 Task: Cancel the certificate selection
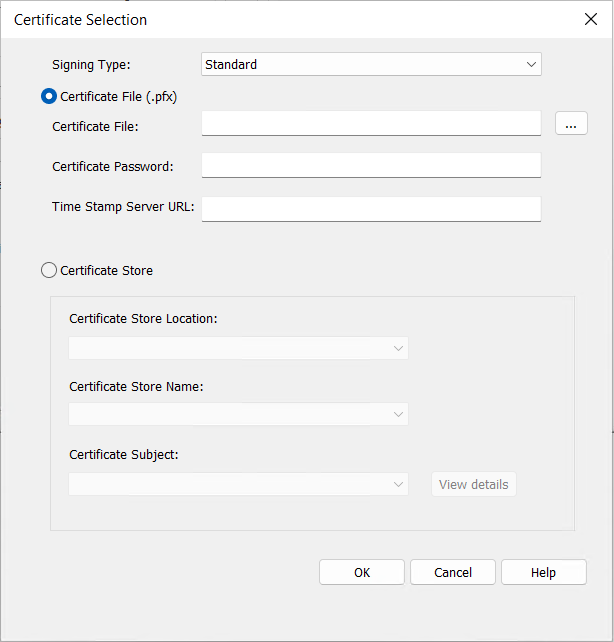(x=453, y=572)
